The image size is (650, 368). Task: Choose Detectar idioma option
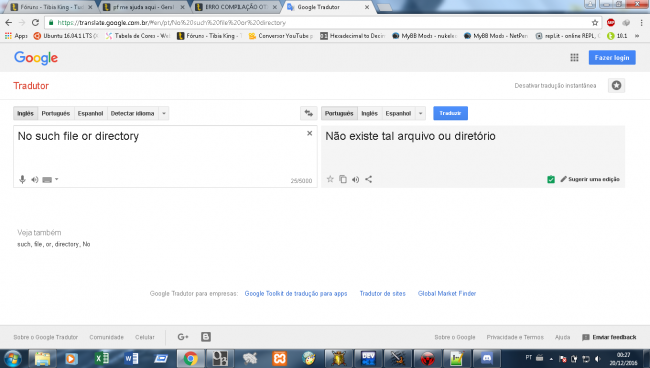(133, 113)
